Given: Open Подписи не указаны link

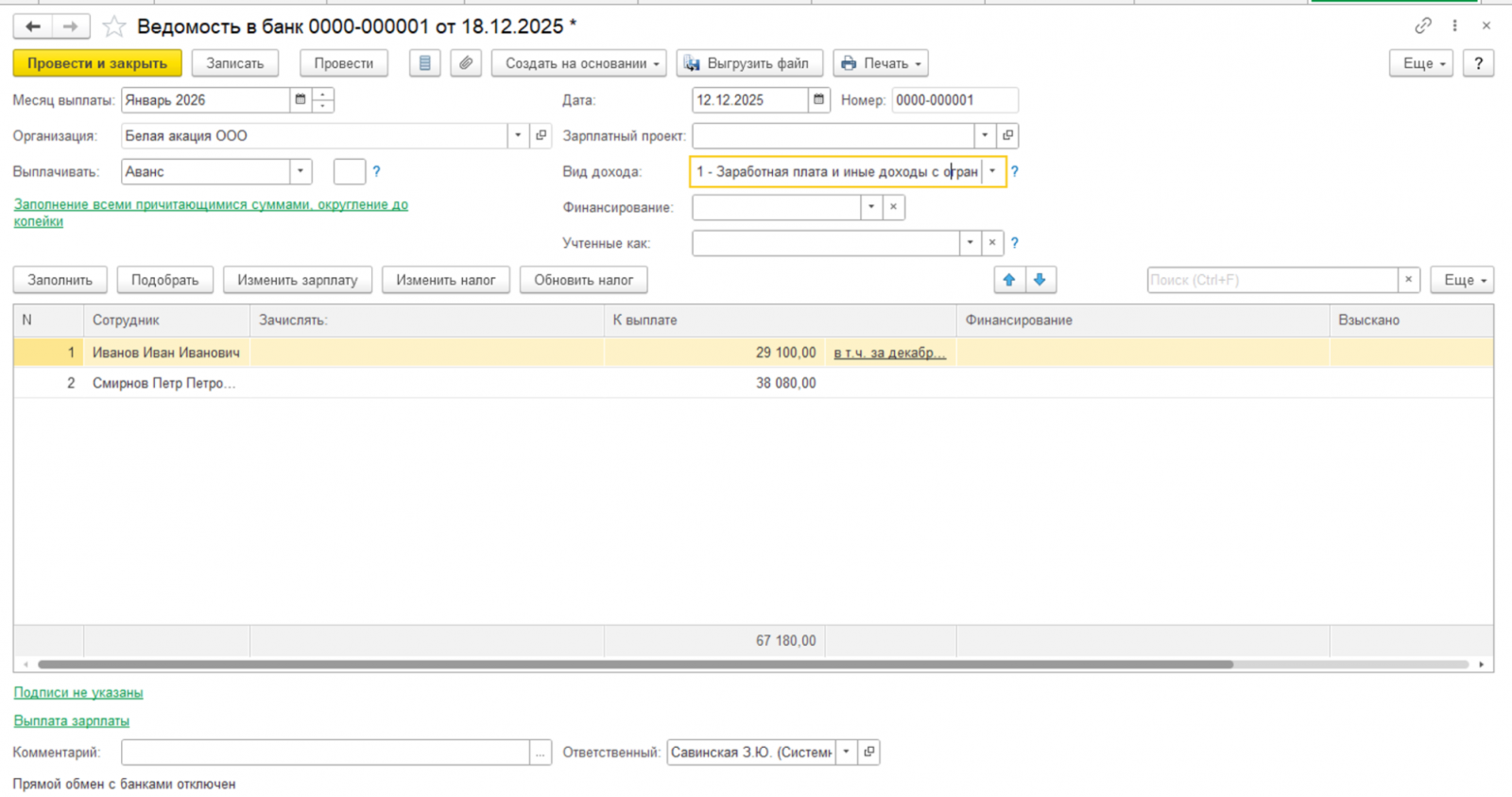Looking at the screenshot, I should 78,692.
